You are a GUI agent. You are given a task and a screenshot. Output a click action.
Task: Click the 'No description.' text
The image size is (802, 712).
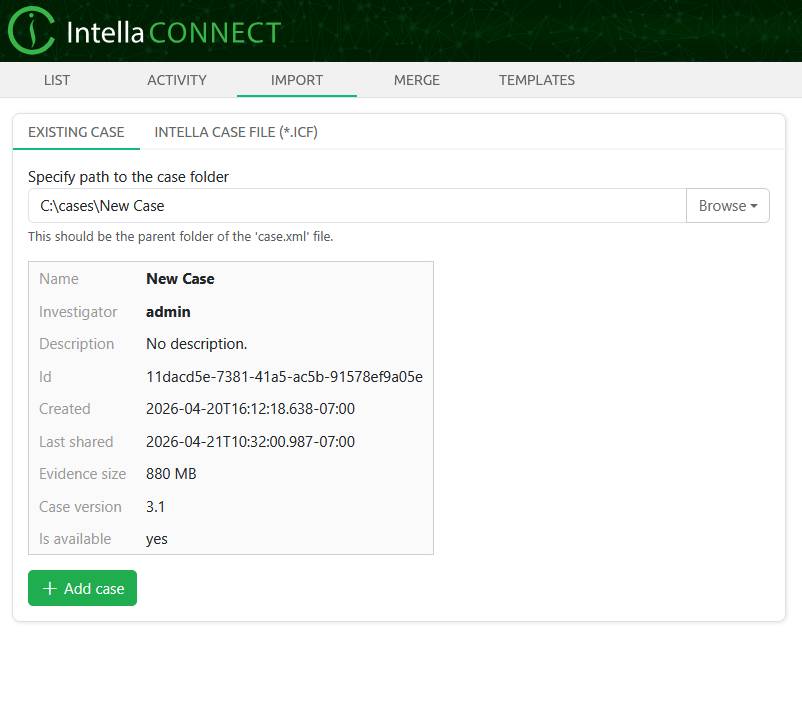pos(196,344)
